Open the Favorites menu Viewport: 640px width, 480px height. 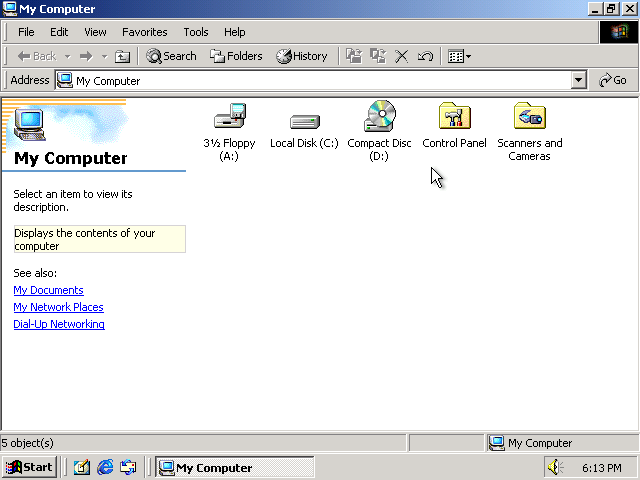click(x=144, y=32)
